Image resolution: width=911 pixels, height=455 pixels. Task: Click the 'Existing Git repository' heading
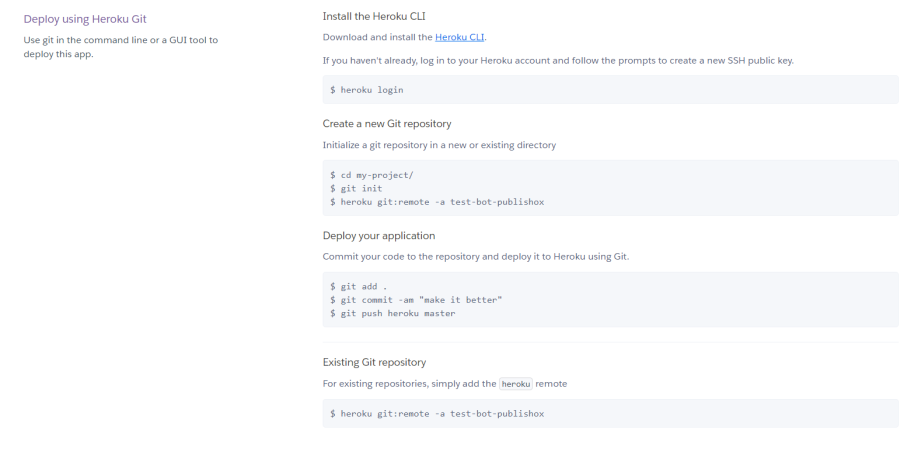click(x=374, y=362)
